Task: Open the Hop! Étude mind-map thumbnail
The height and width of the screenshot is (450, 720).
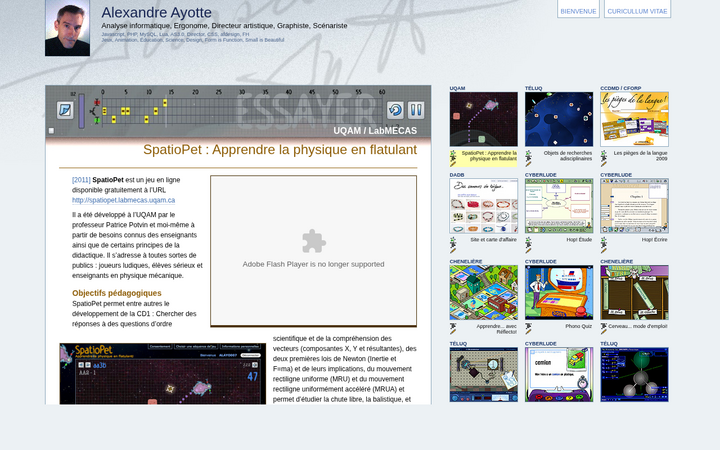Action: tap(559, 206)
